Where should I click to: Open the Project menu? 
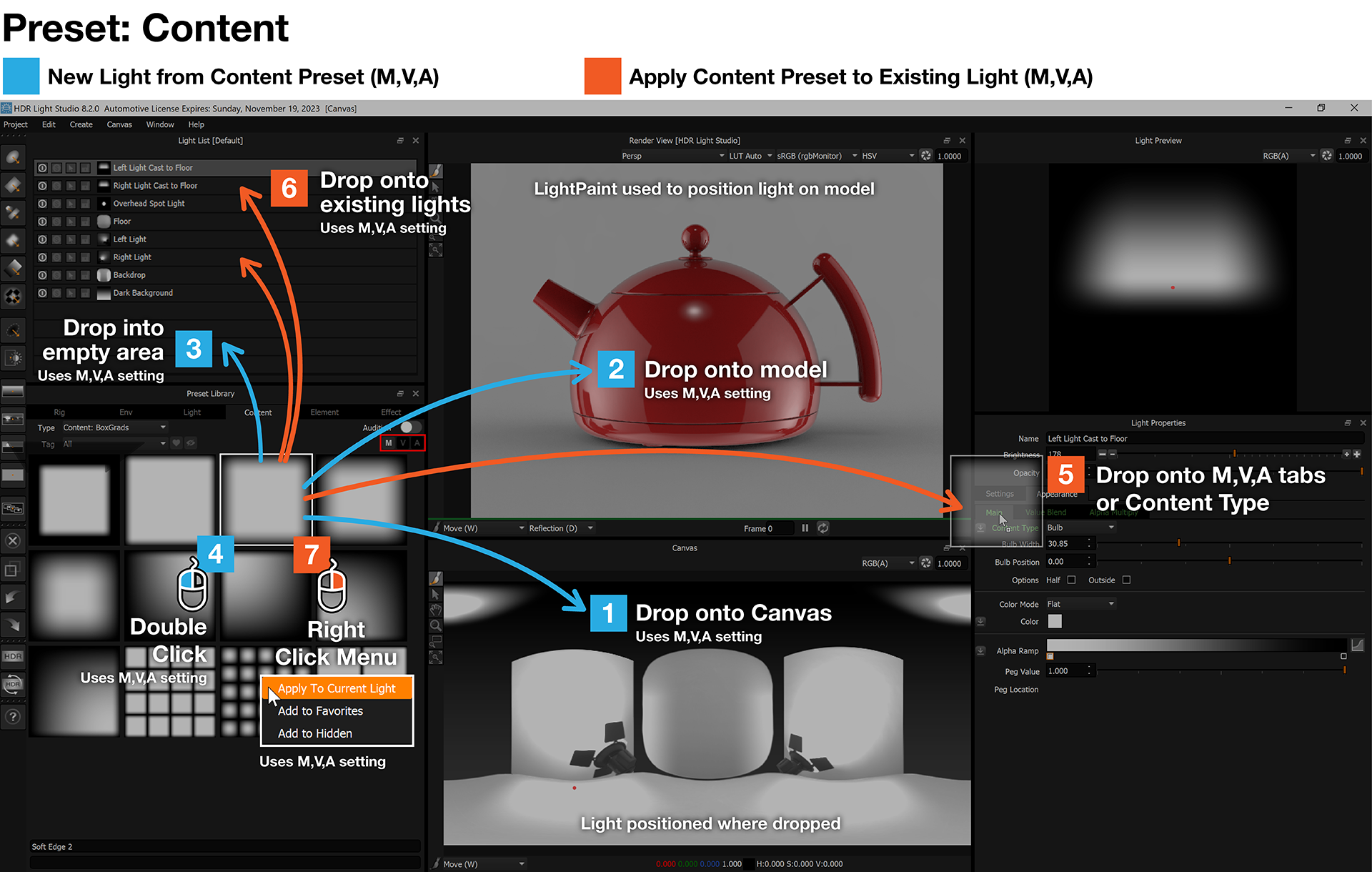pos(16,124)
